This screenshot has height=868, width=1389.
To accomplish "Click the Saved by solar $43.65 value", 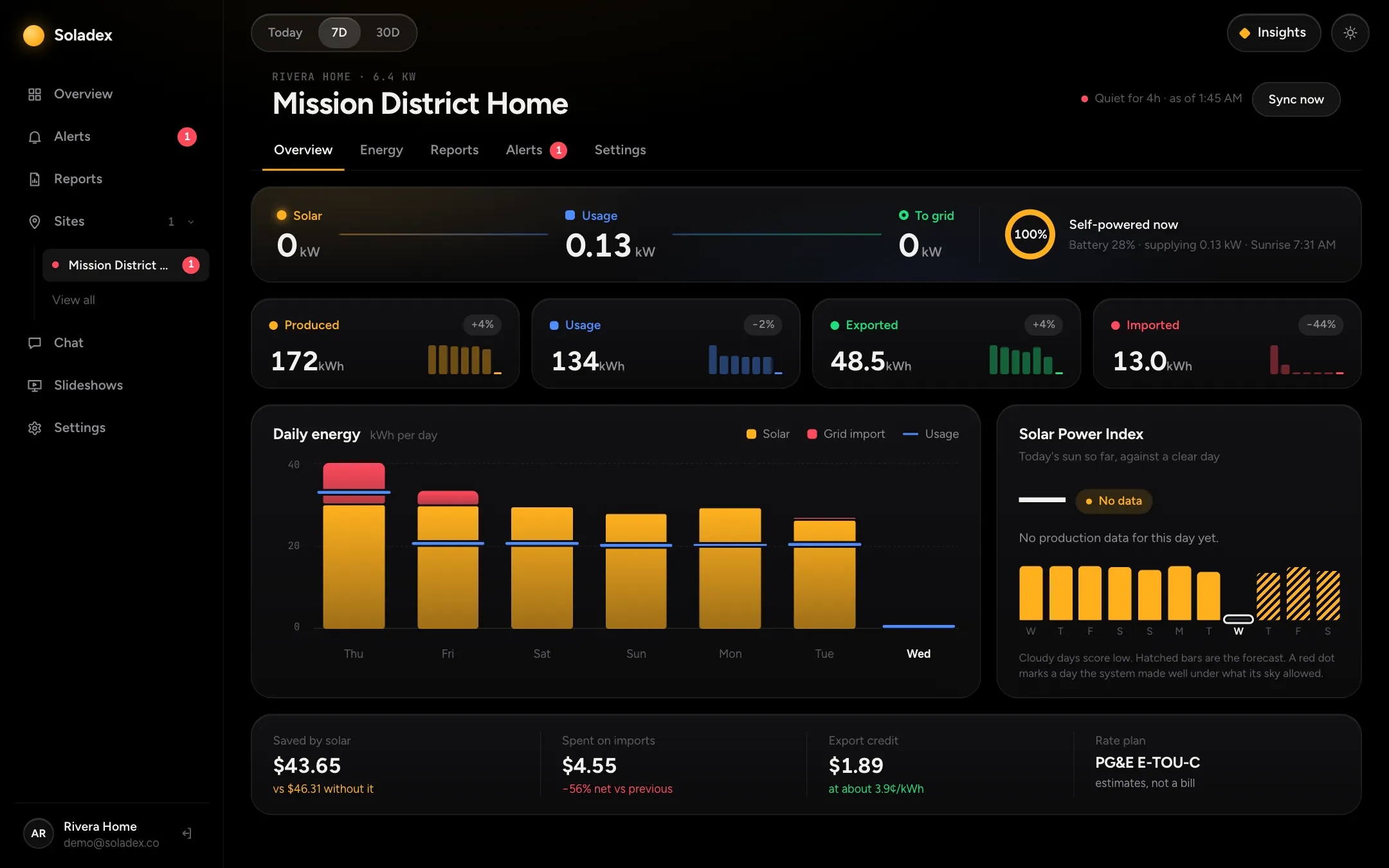I will point(307,766).
